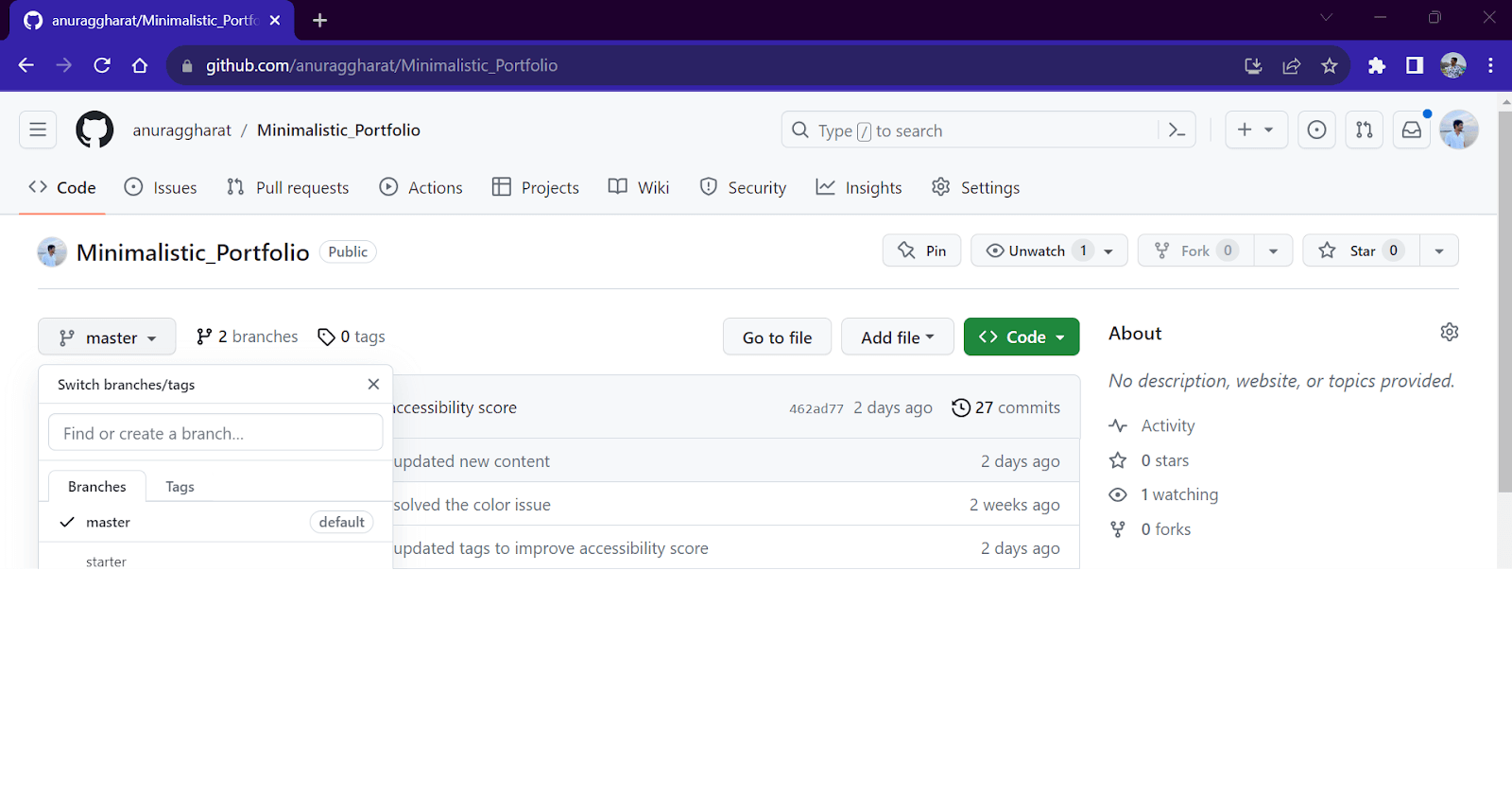The image size is (1512, 795).
Task: Click the Chrome profile avatar in toolbar
Action: click(1453, 65)
